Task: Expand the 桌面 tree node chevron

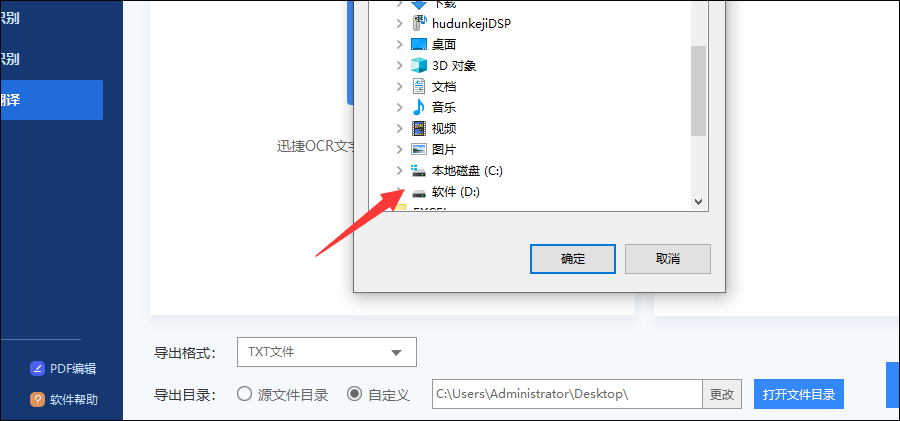Action: (400, 44)
